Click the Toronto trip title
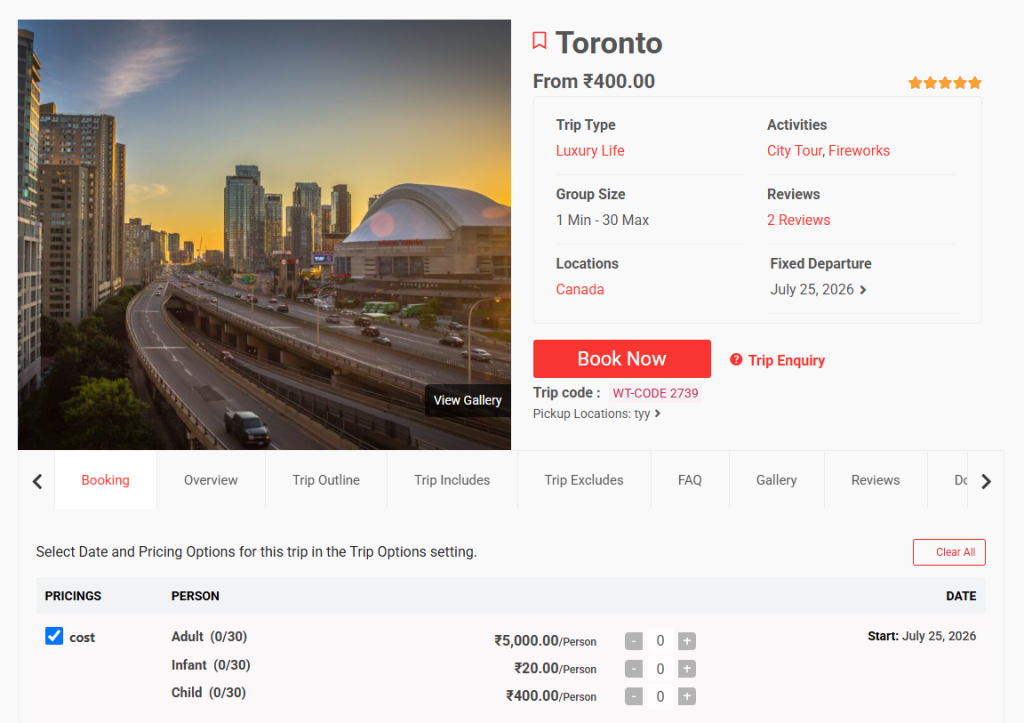 point(609,43)
